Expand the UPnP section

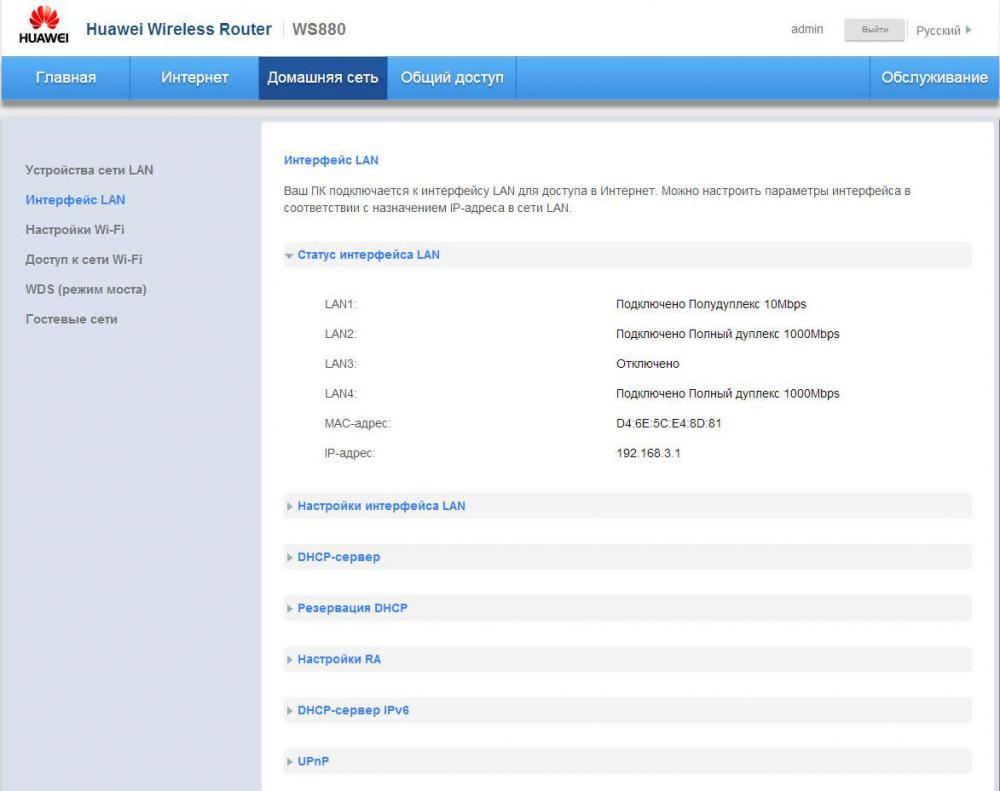(313, 762)
